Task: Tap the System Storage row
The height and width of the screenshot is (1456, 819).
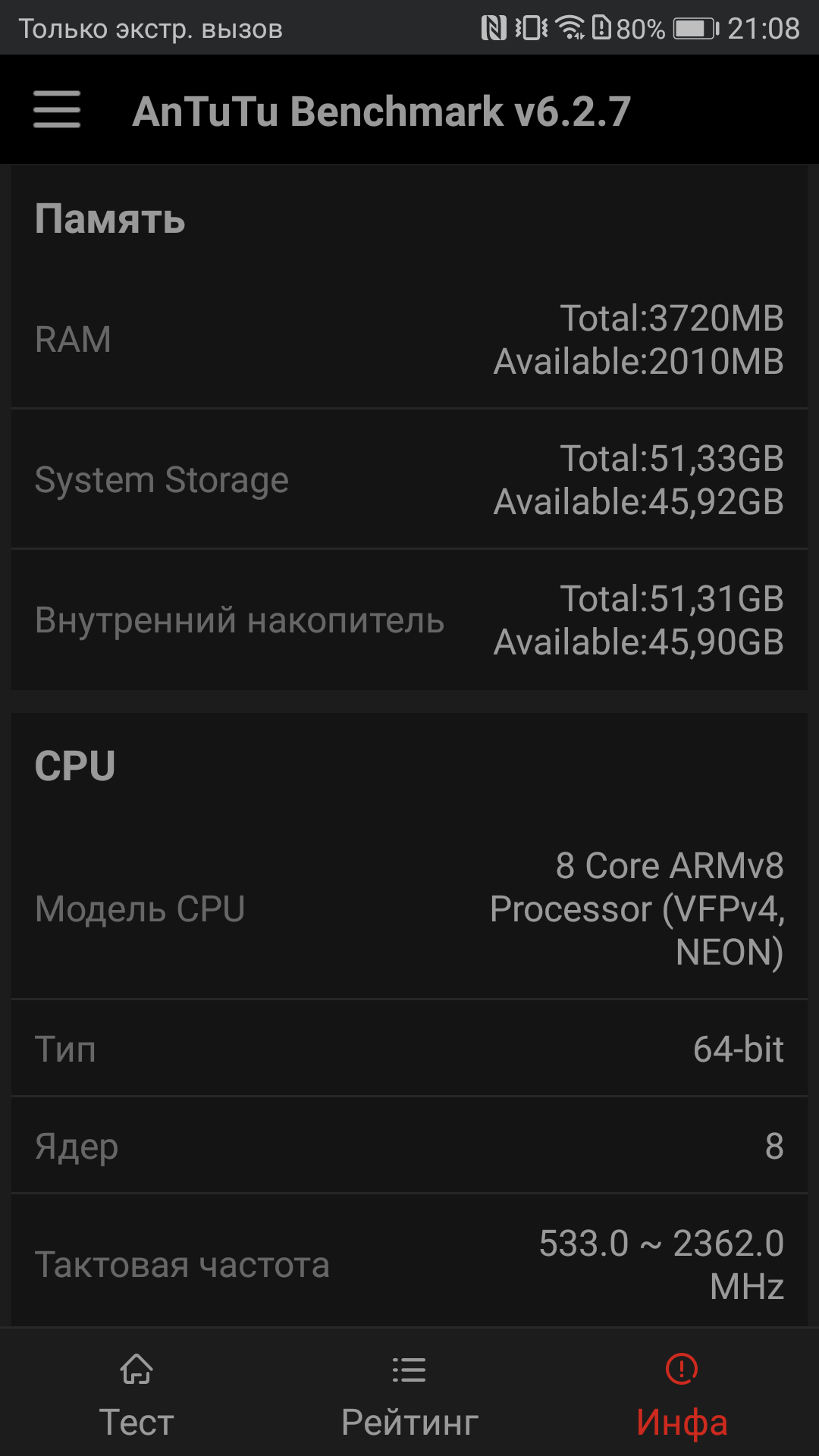Action: coord(409,479)
